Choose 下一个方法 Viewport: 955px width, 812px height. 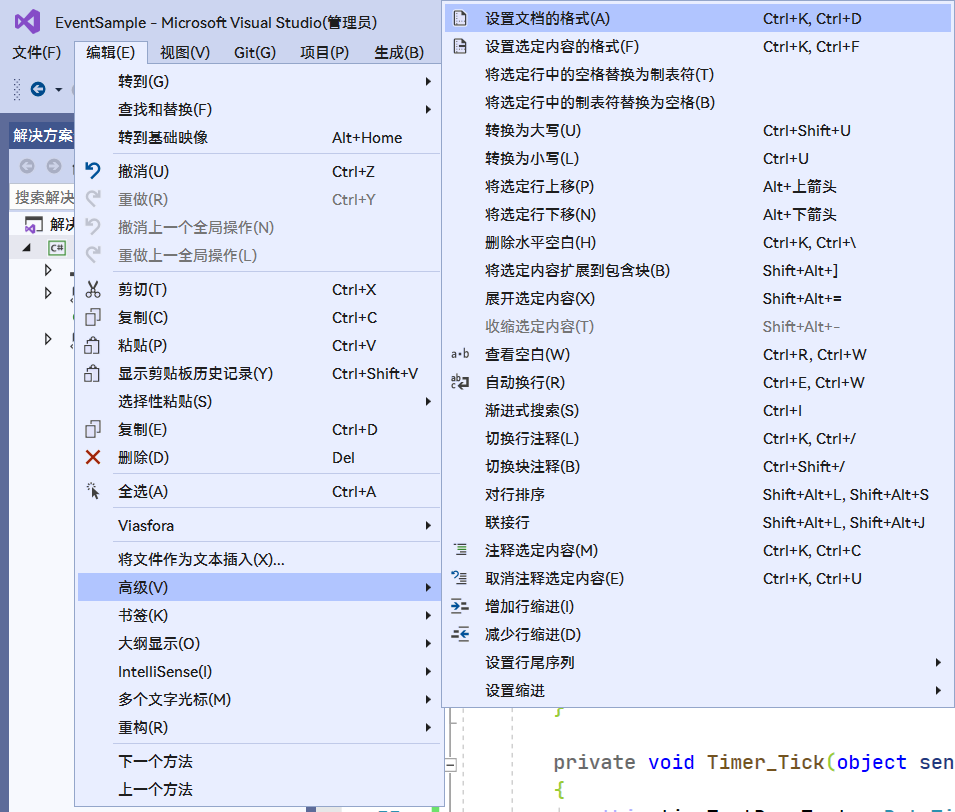pyautogui.click(x=259, y=761)
